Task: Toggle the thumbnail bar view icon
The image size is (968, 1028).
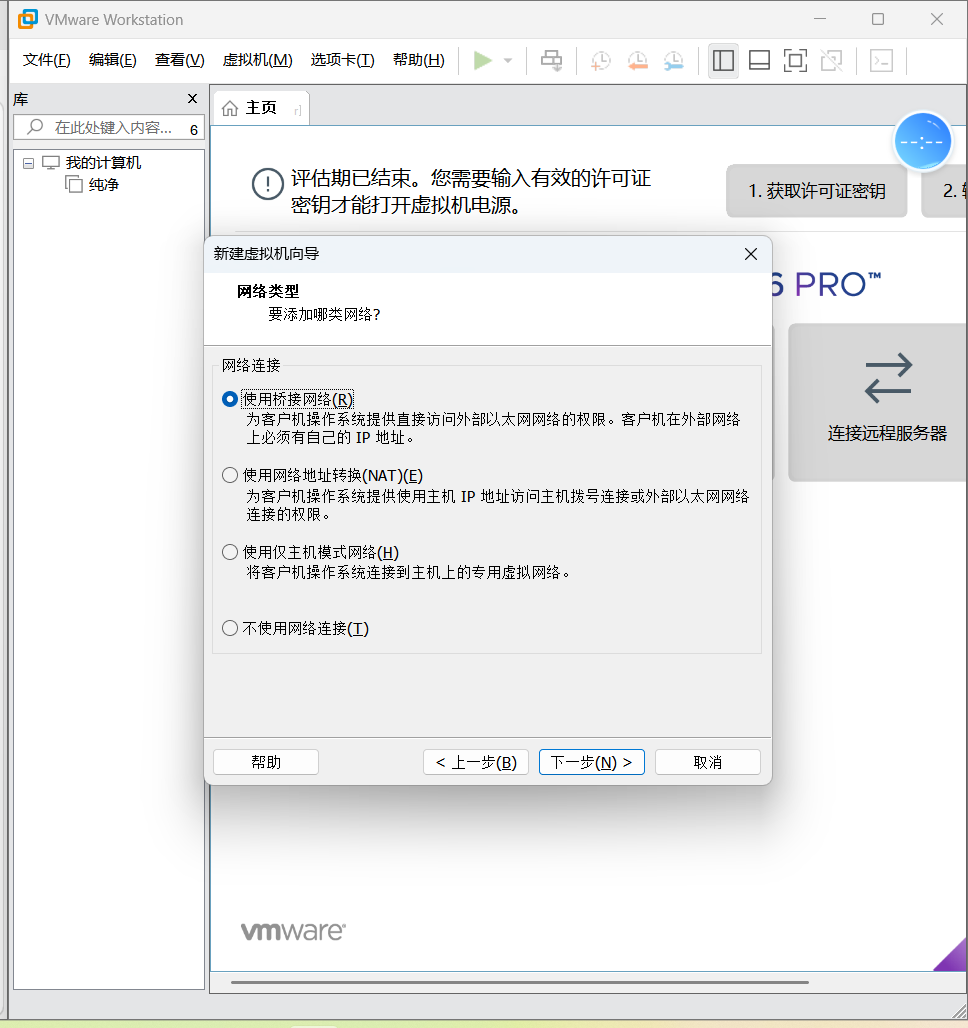Action: (759, 60)
